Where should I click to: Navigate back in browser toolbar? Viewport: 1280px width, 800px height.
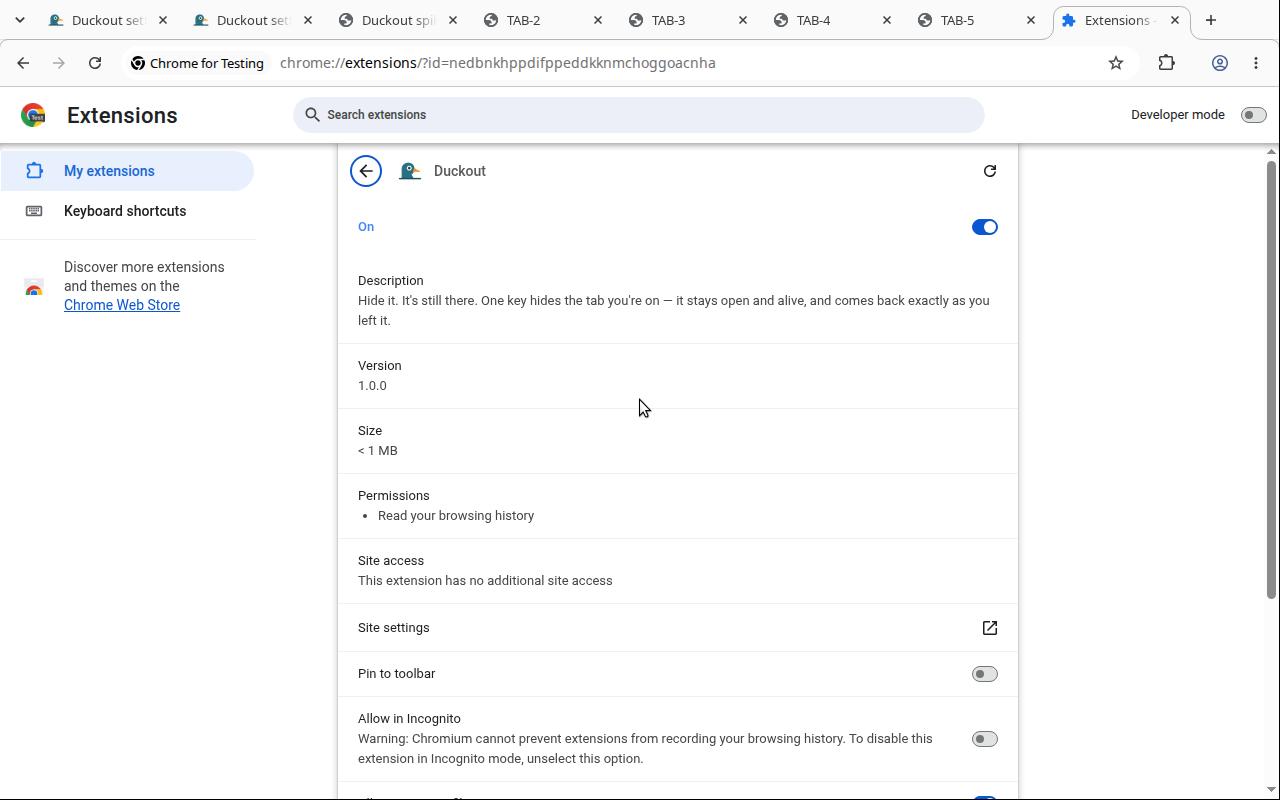[x=23, y=63]
